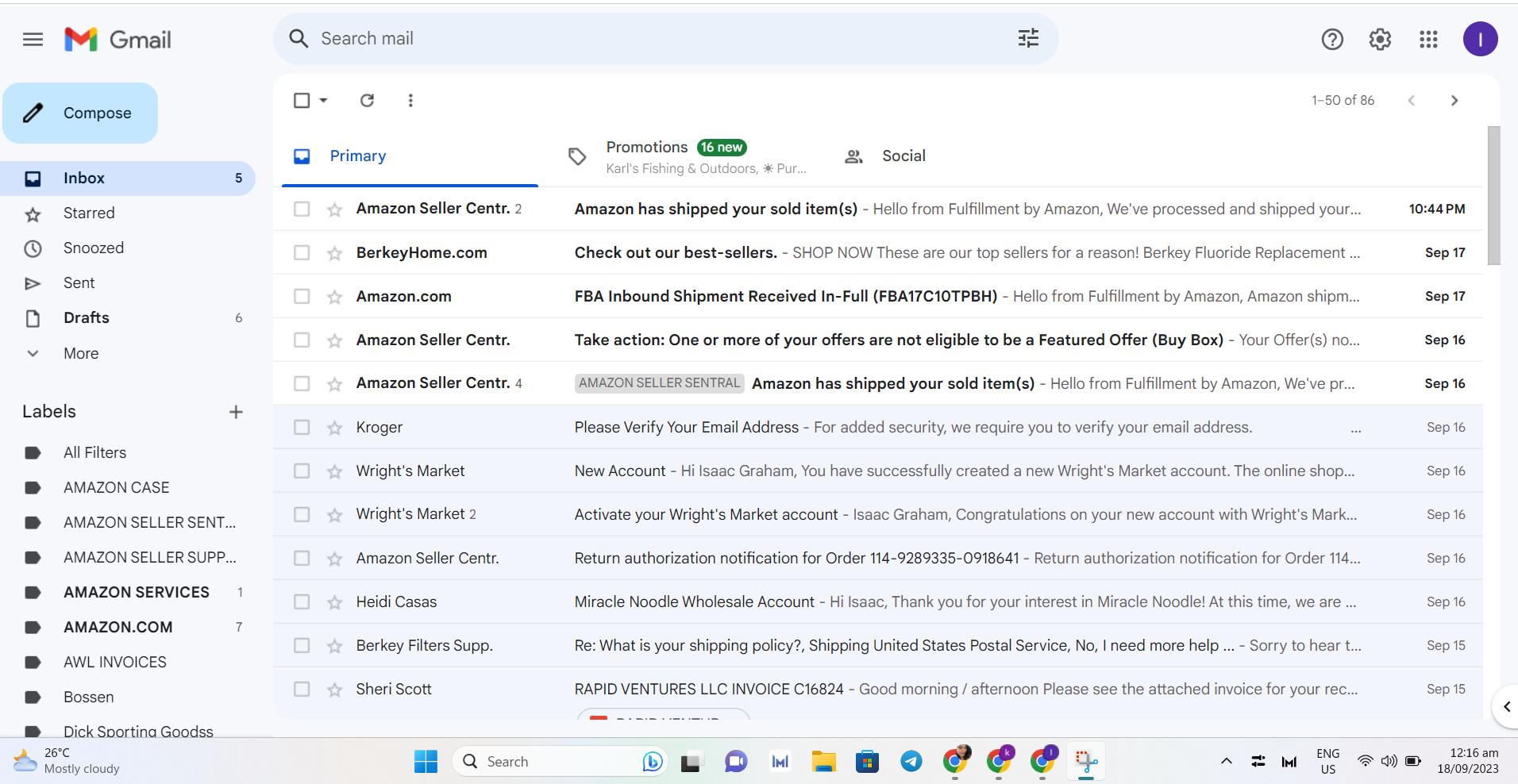Select the Heidi Casas email checkbox
This screenshot has width=1518, height=784.
[x=302, y=601]
